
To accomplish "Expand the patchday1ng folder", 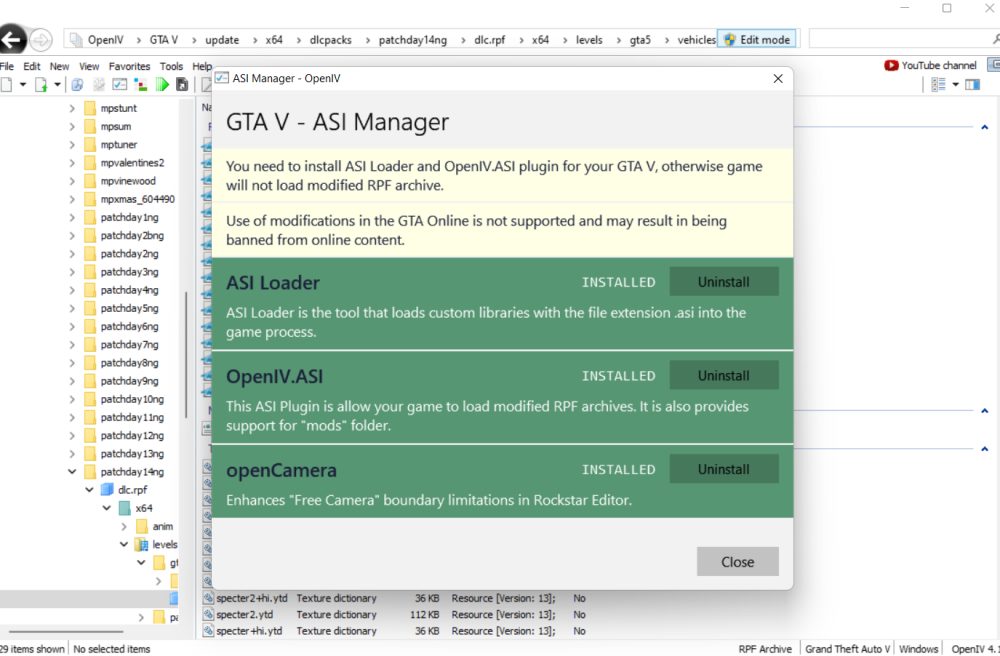I will [72, 217].
